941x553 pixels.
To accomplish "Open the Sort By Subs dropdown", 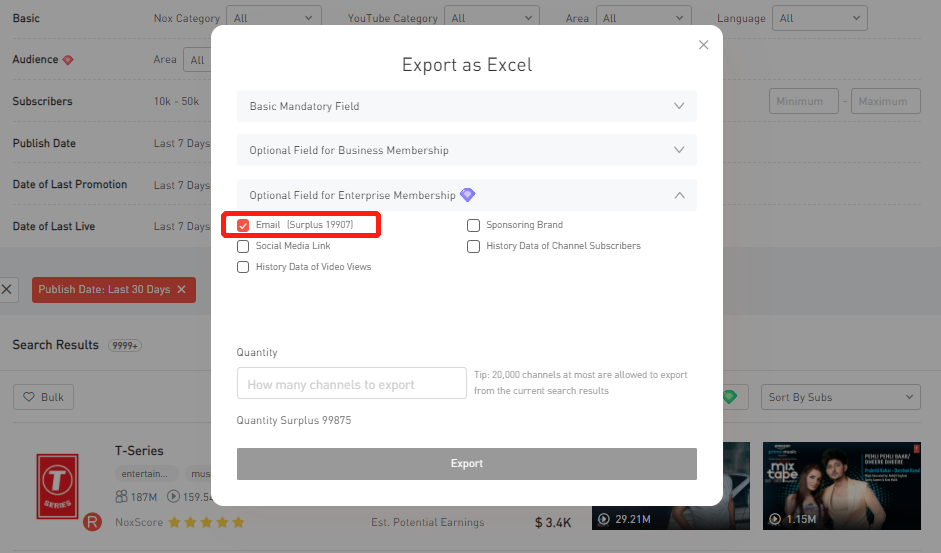I will (x=840, y=397).
